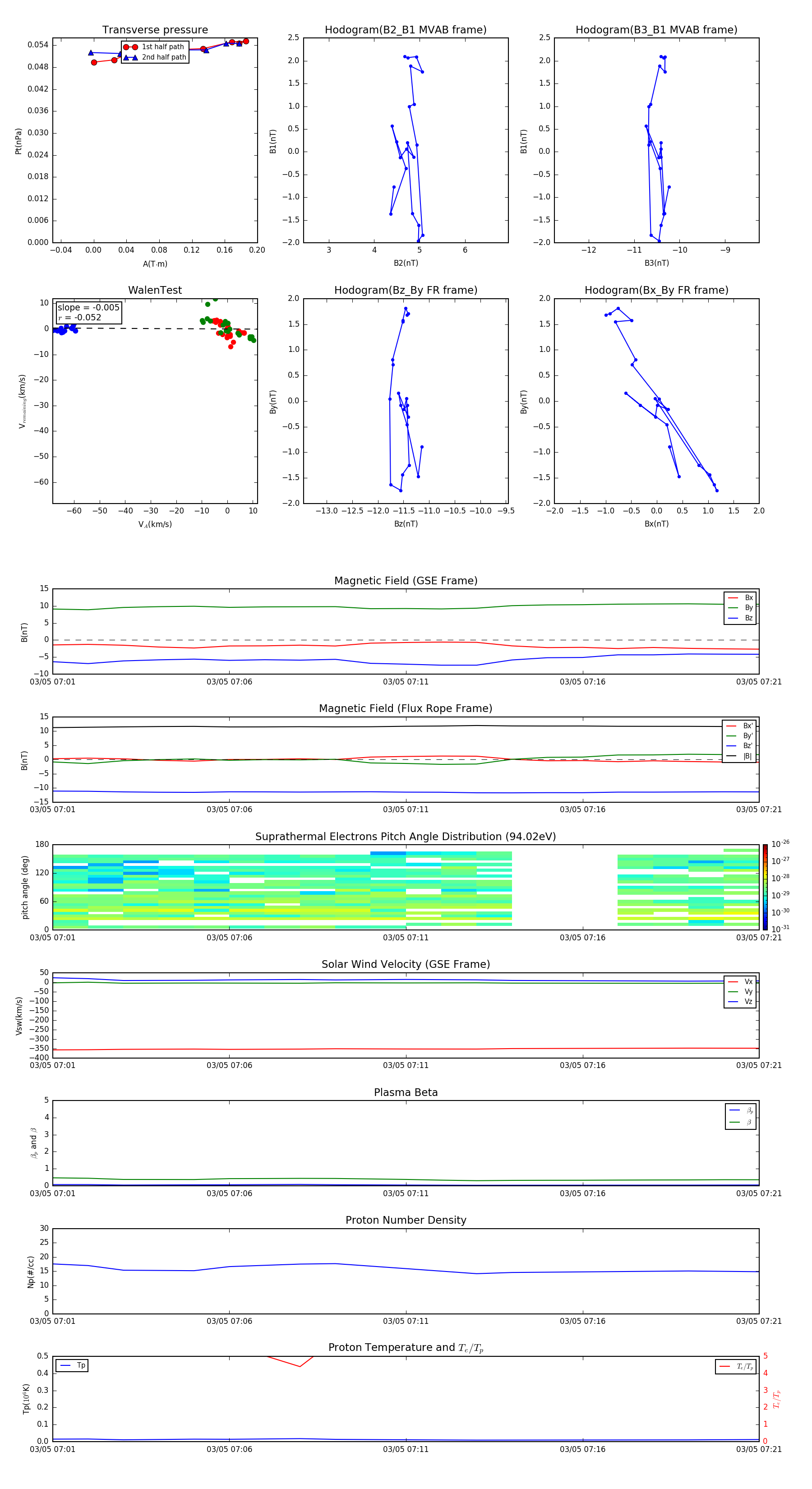
Task: Click the 'Solar Wind Velocity (GSE Frame)' title
Action: tap(406, 964)
